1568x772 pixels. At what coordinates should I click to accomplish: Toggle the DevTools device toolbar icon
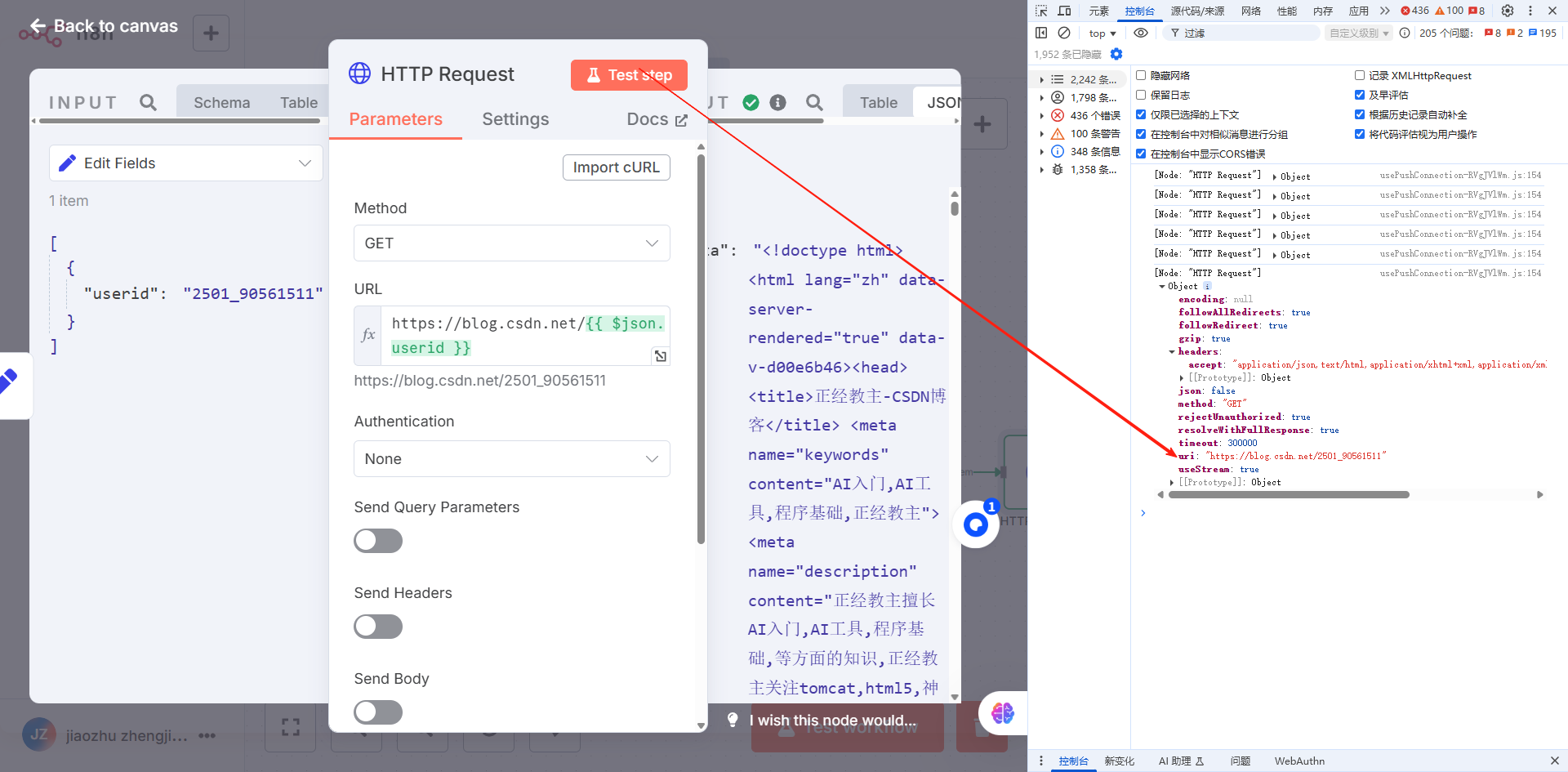point(1064,11)
